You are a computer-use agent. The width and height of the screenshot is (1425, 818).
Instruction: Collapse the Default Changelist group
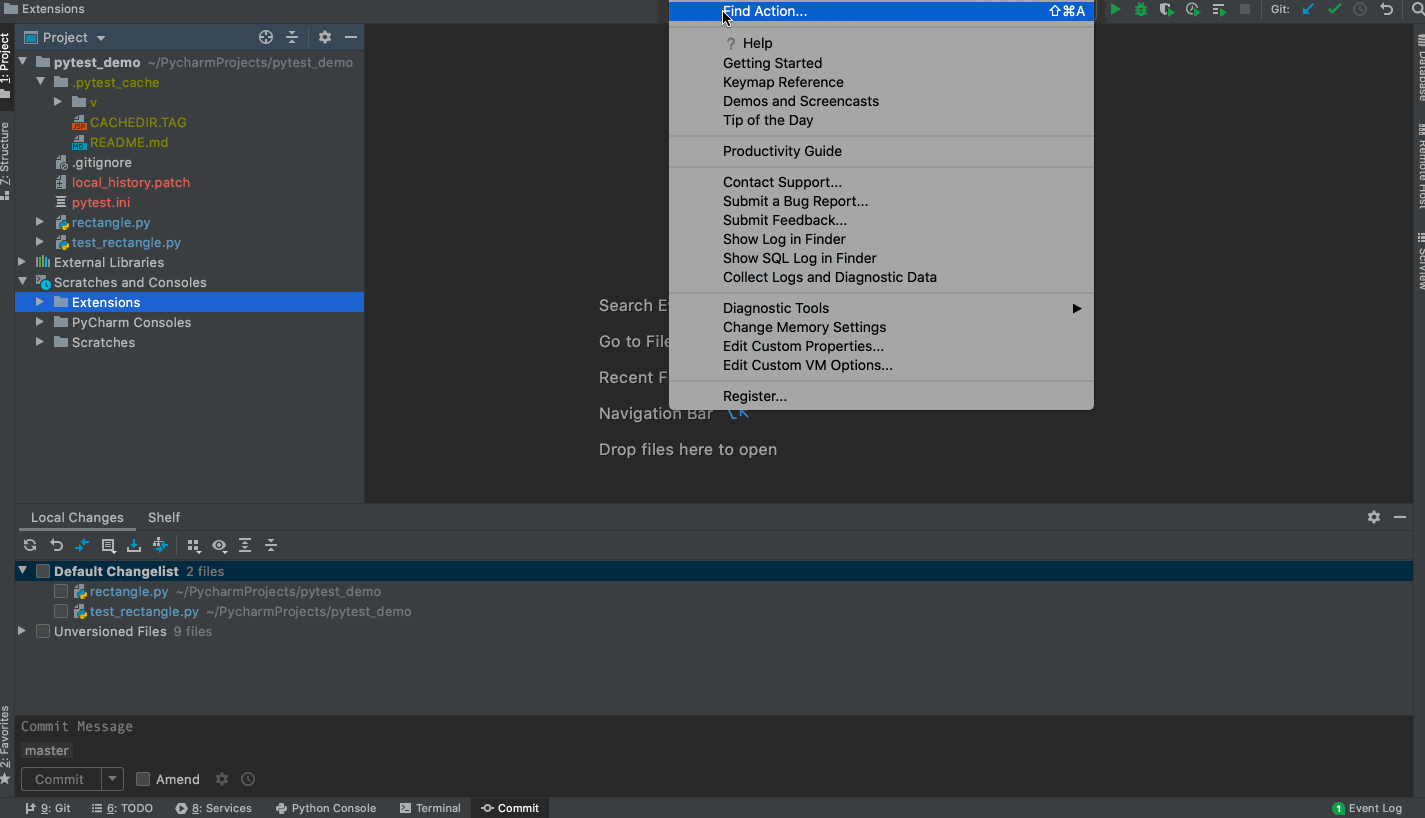(22, 571)
